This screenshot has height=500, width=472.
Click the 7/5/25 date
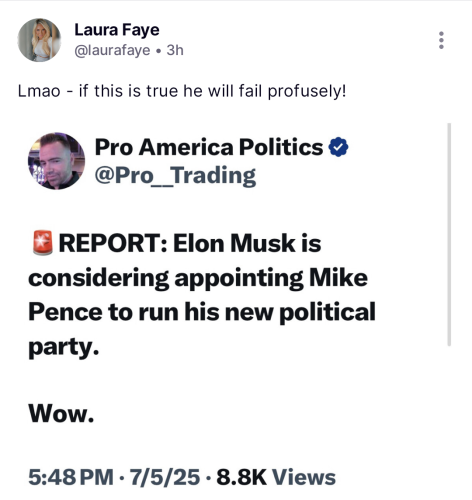point(165,477)
